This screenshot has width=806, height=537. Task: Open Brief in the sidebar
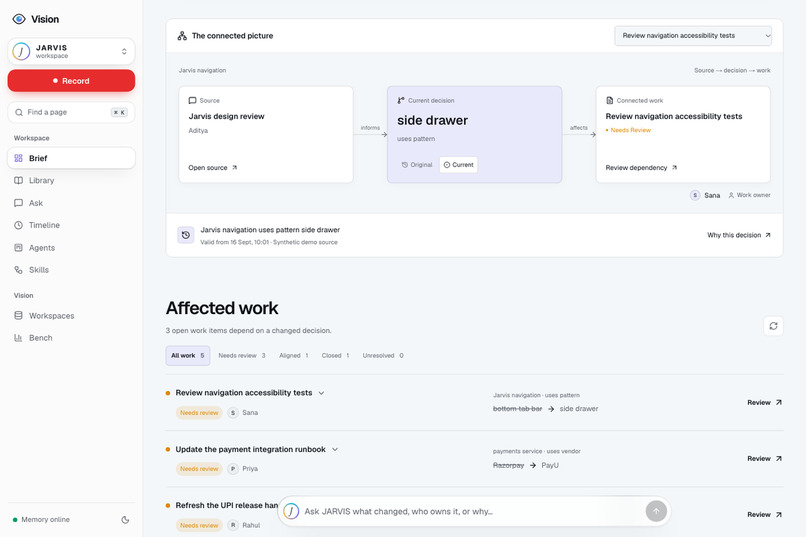point(71,158)
